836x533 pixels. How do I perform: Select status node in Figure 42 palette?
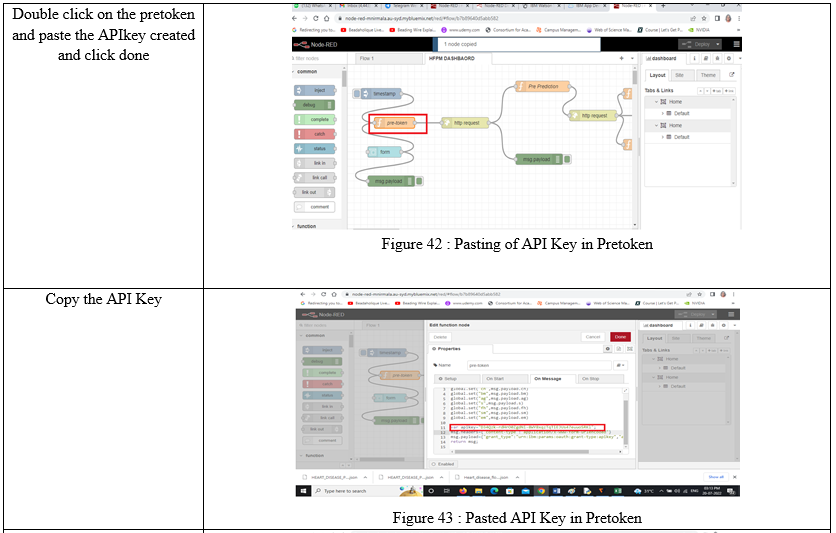click(315, 149)
